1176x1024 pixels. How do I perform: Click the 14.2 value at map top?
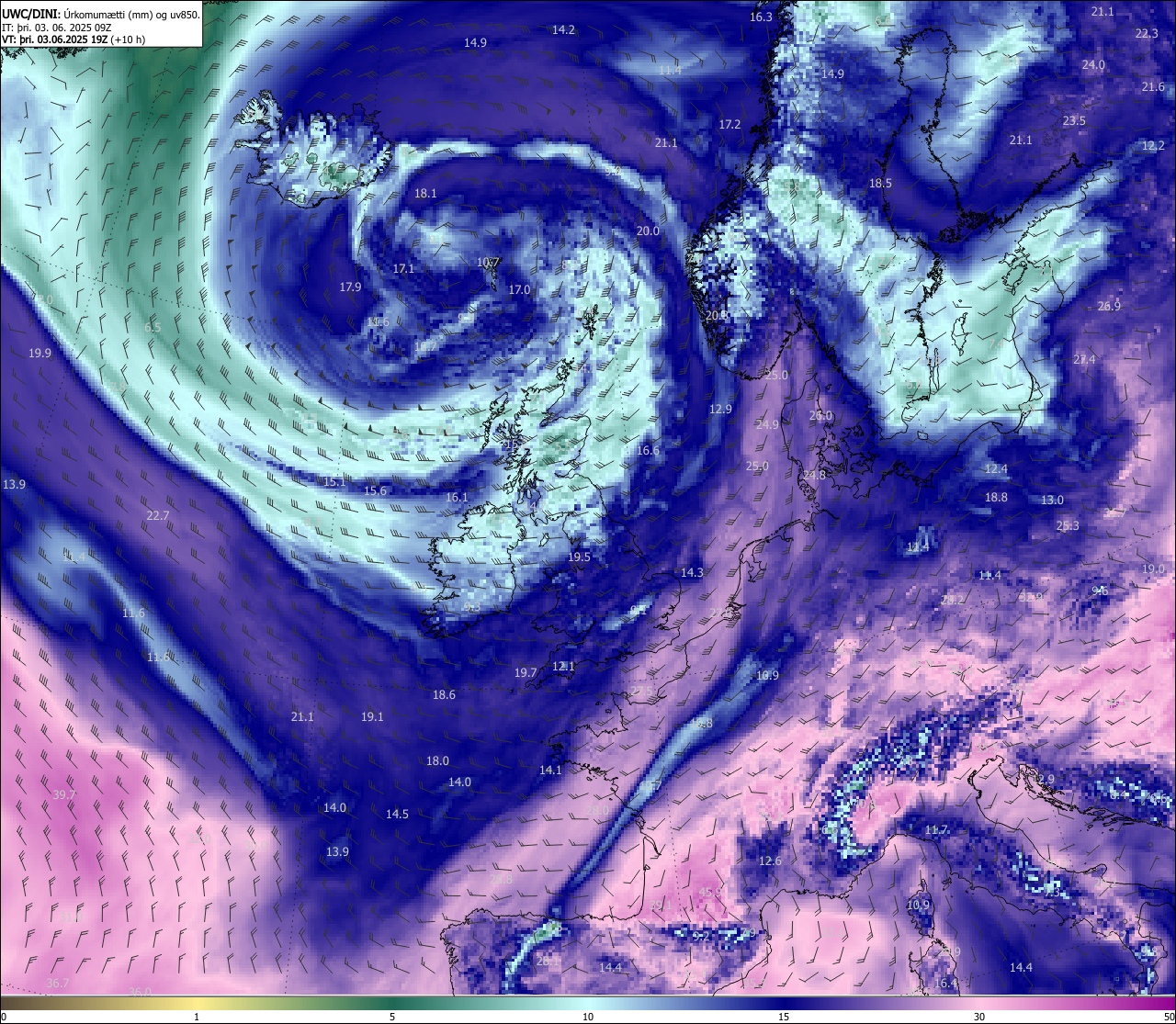tap(563, 29)
